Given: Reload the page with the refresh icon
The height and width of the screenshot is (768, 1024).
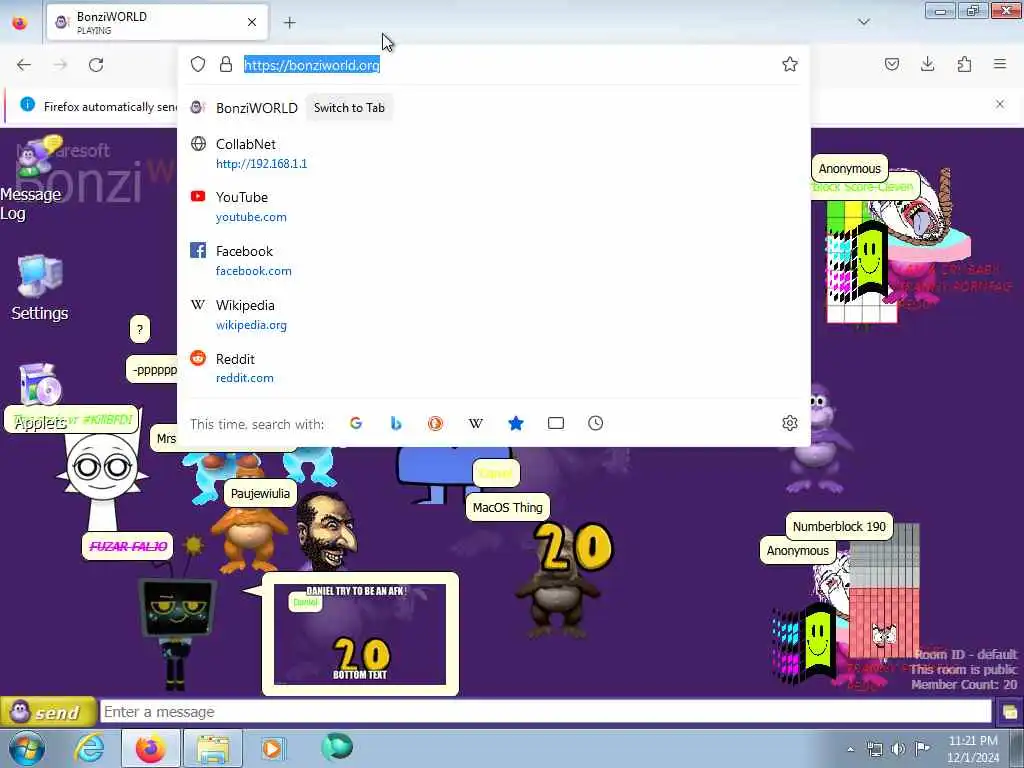Looking at the screenshot, I should (x=96, y=65).
